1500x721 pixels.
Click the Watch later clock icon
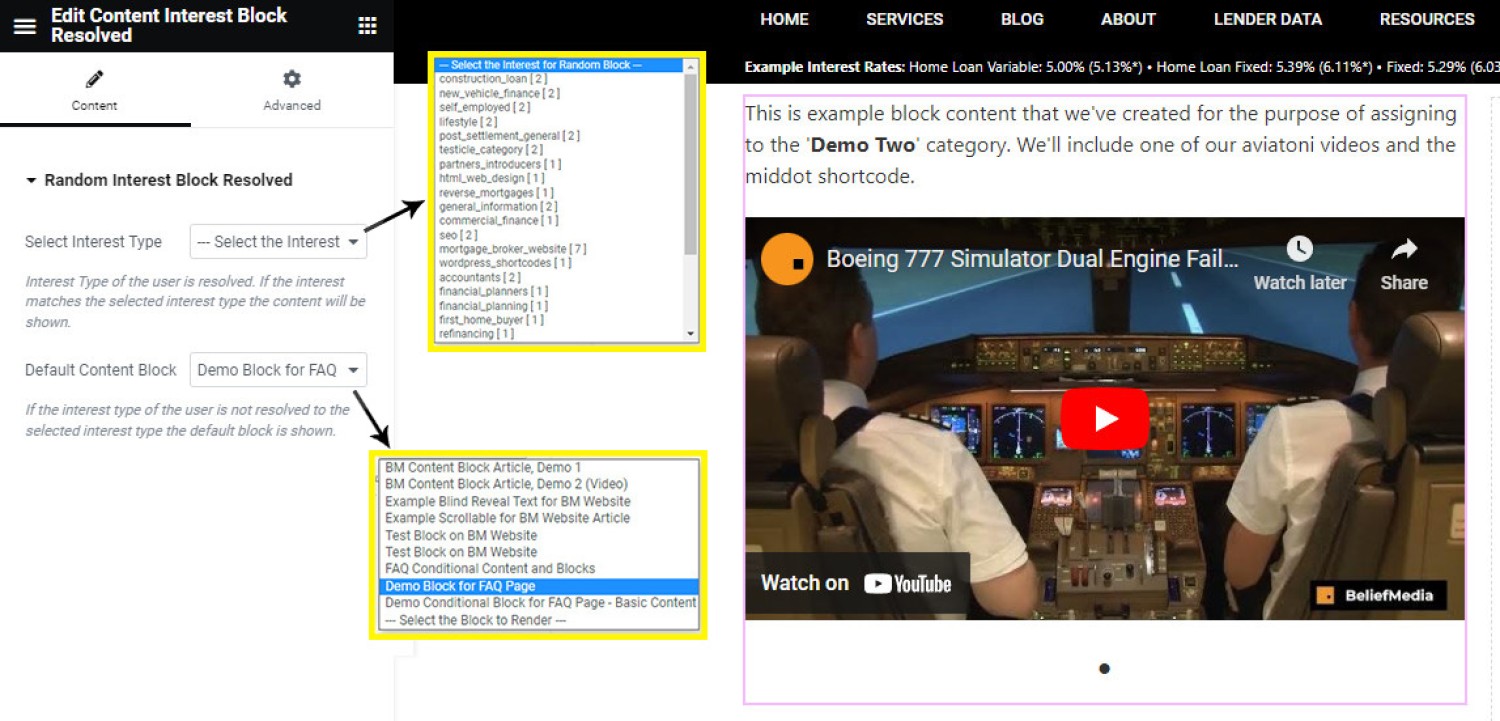click(x=1299, y=249)
